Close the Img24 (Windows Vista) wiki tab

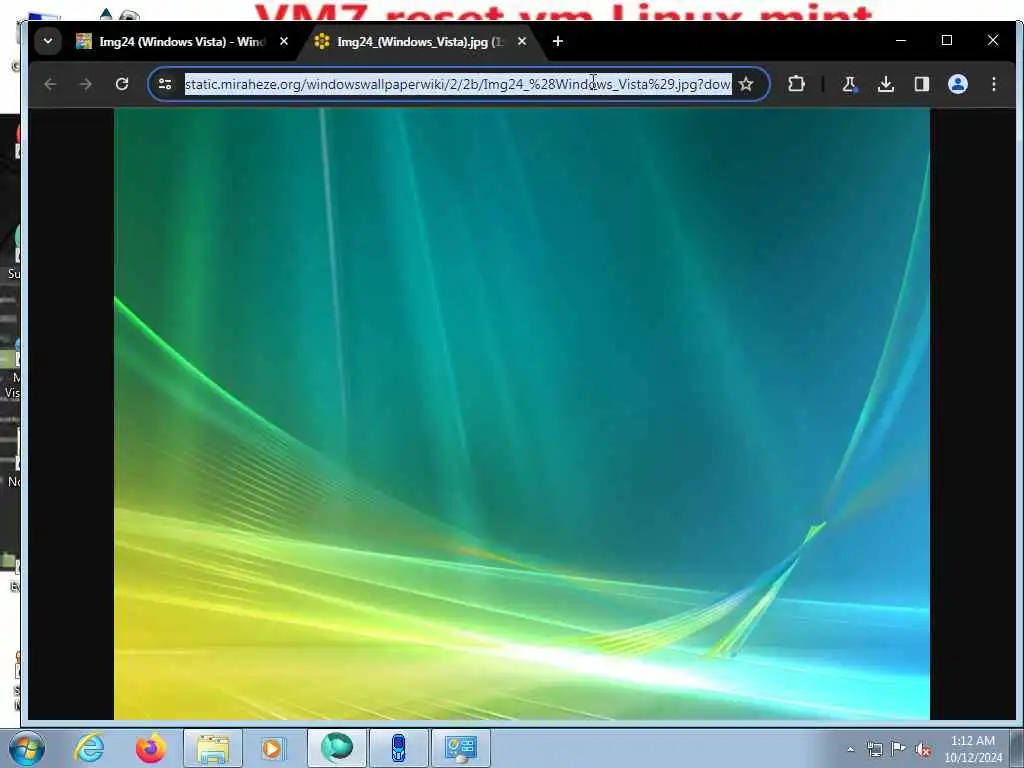coord(283,41)
